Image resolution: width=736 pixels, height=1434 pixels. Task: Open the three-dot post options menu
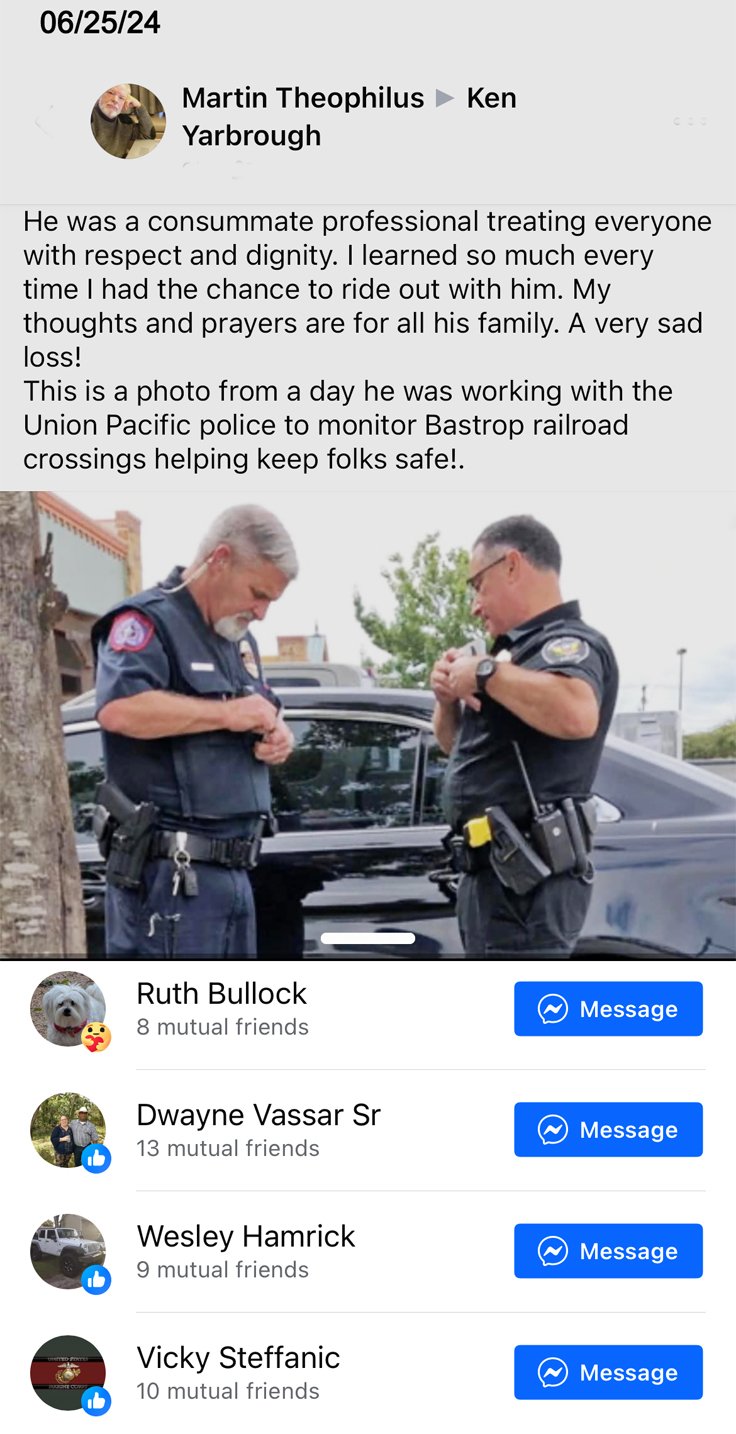click(x=690, y=121)
